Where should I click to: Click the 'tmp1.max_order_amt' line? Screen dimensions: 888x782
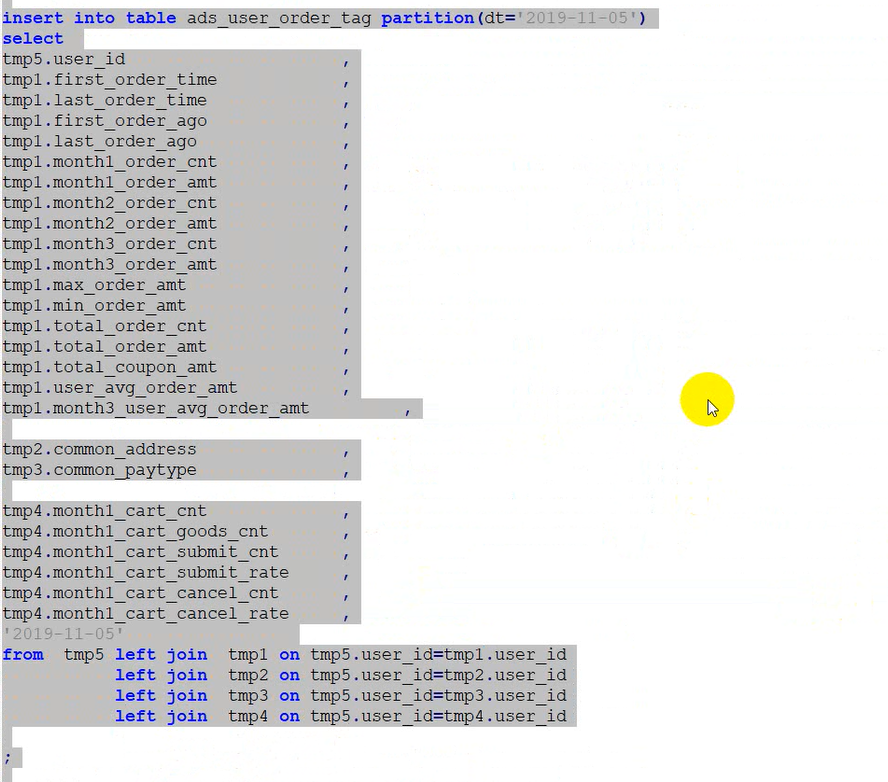94,285
